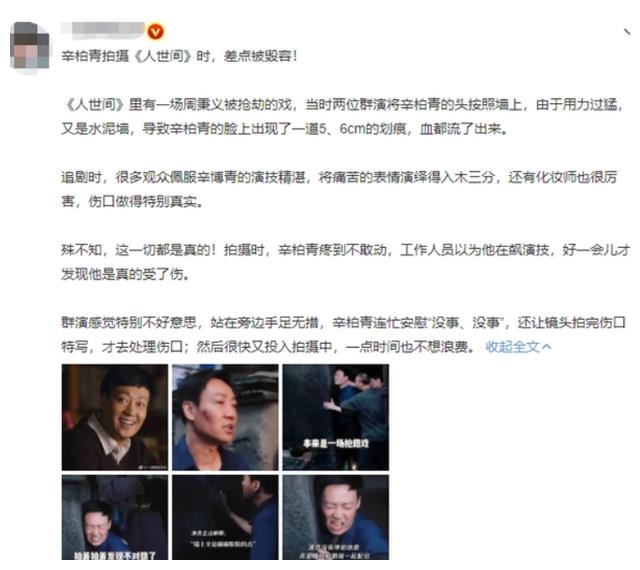Open thumbnail of smiling man in brown sweater
This screenshot has width=640, height=570.
point(115,417)
